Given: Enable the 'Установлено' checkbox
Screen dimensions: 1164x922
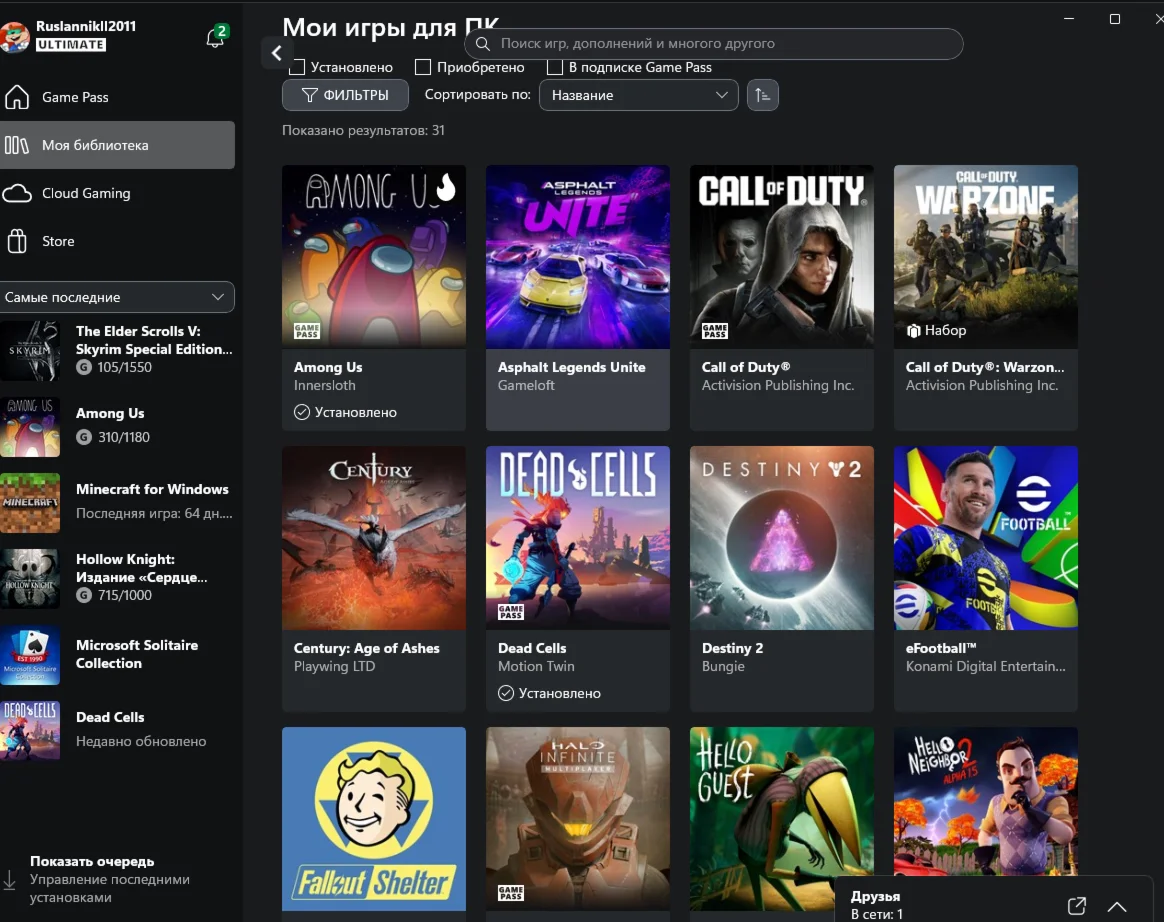Looking at the screenshot, I should (x=297, y=68).
